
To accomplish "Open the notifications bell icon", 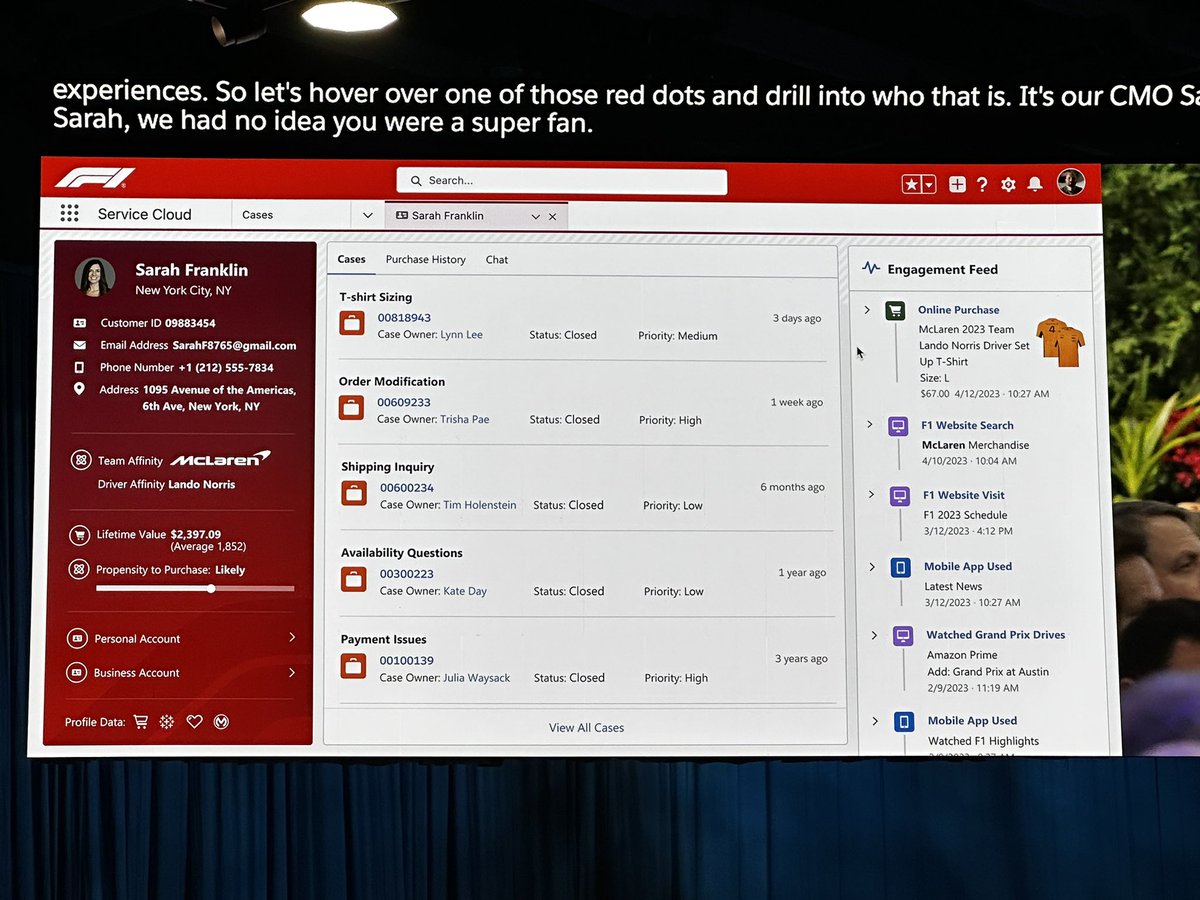I will 1035,184.
